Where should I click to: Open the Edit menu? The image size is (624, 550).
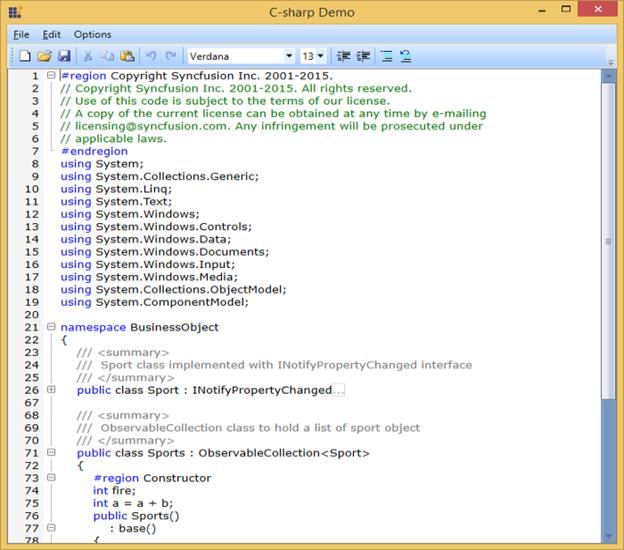(x=52, y=35)
